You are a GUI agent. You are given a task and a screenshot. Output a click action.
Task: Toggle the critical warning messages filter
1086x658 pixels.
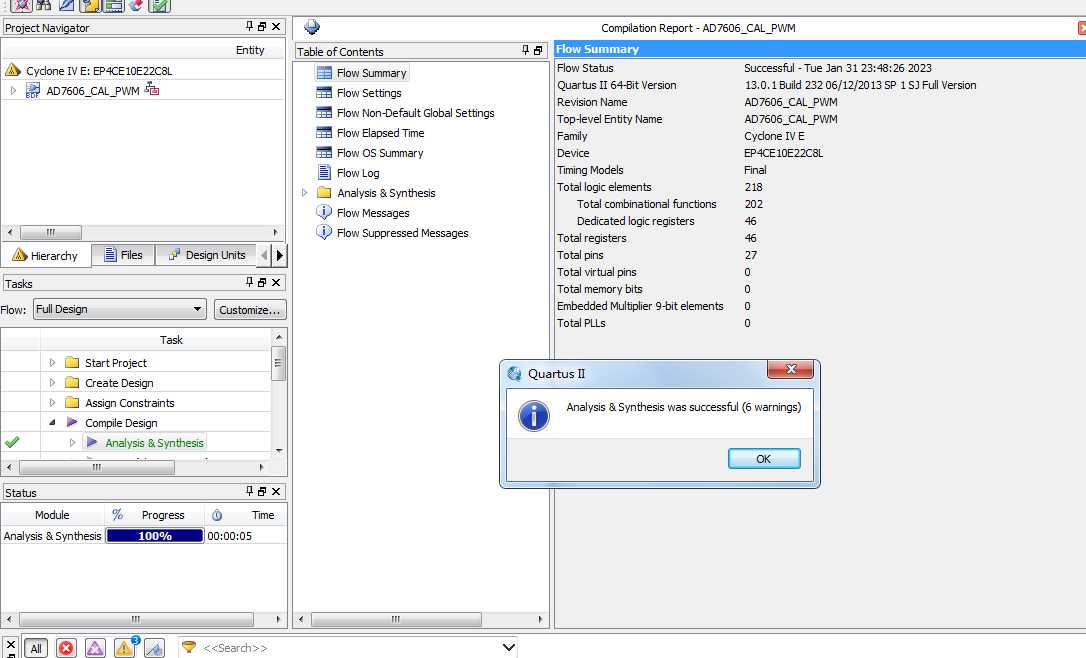click(95, 648)
